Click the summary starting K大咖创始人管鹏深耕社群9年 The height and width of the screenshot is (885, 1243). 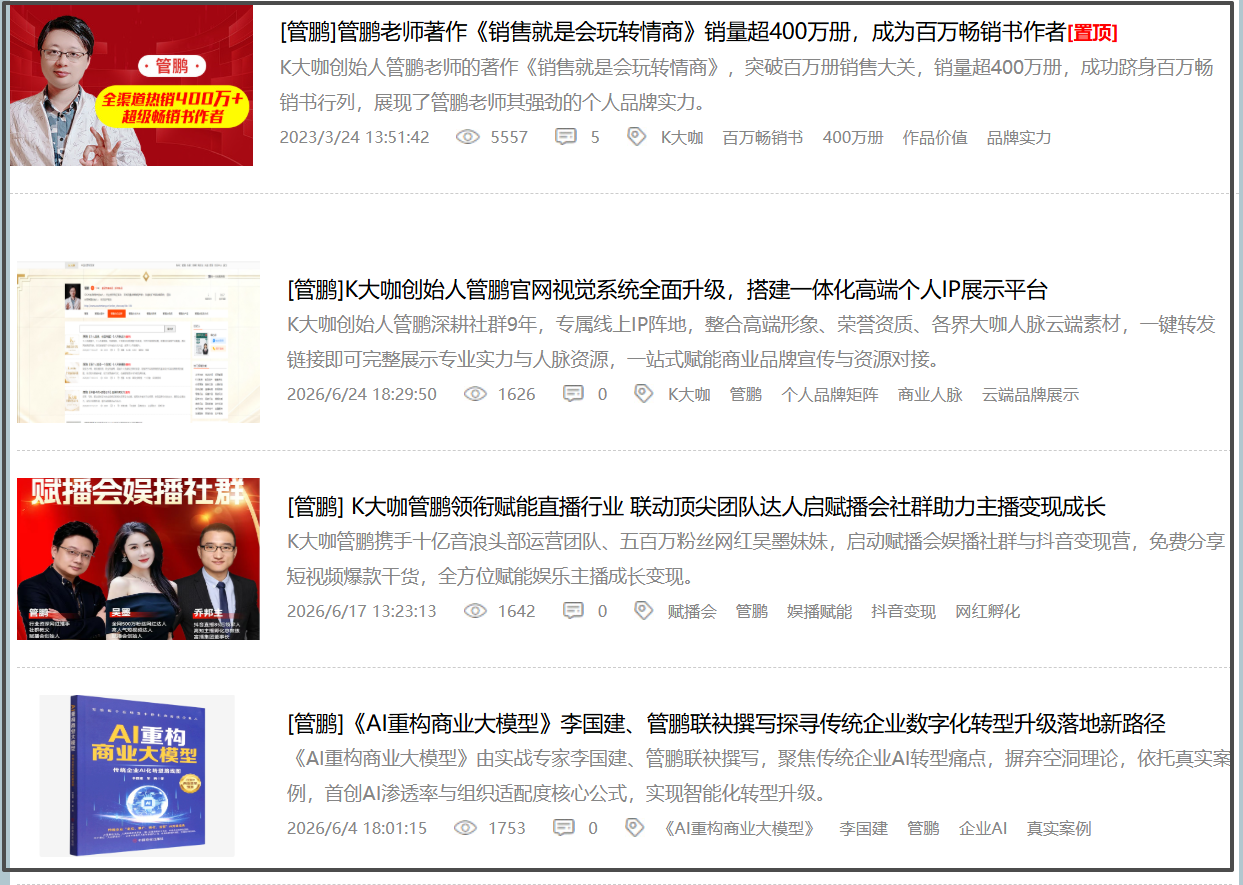[x=752, y=342]
